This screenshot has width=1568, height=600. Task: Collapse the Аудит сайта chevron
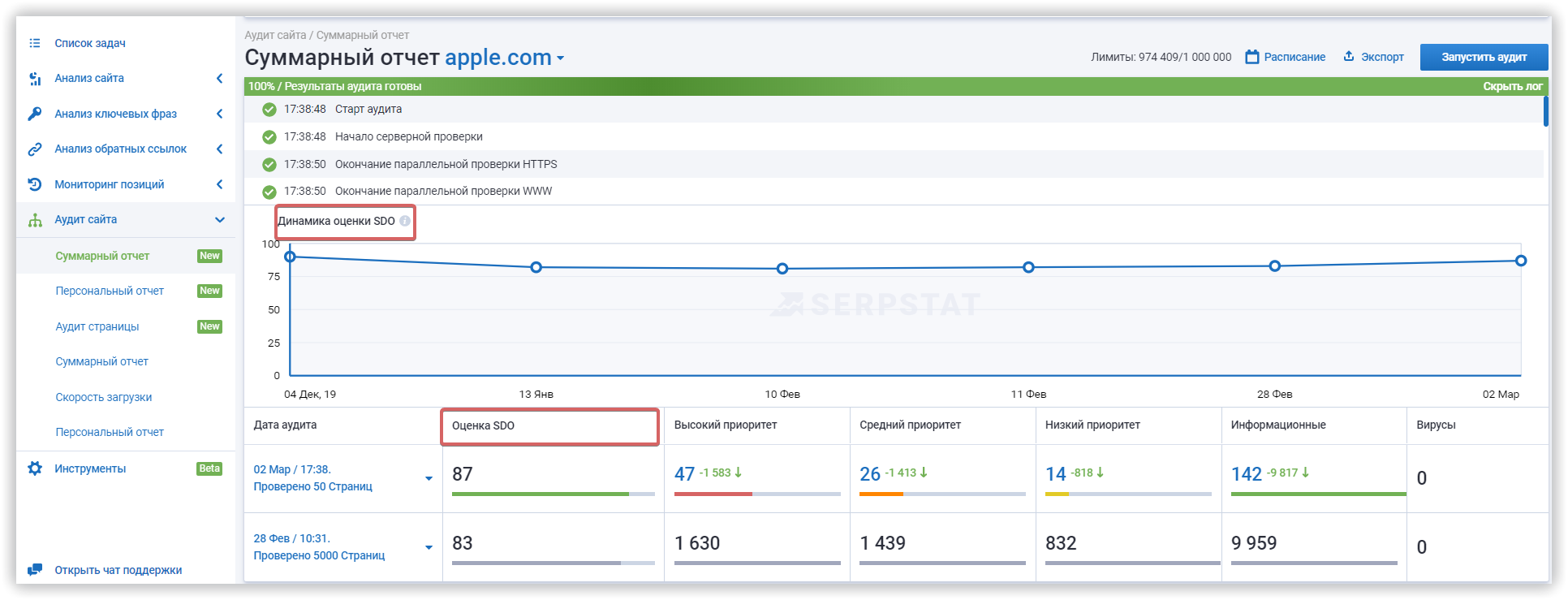point(219,220)
